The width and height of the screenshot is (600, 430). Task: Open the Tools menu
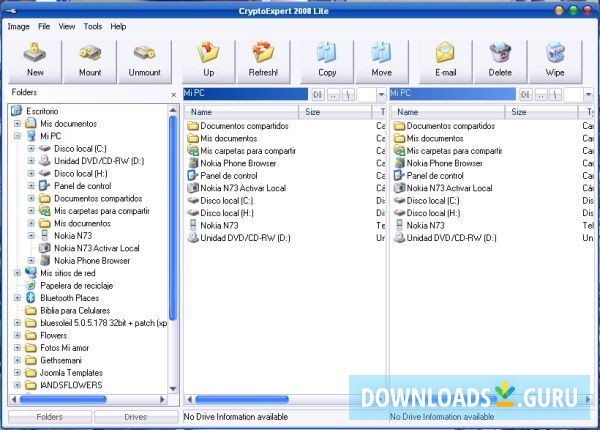click(x=93, y=26)
